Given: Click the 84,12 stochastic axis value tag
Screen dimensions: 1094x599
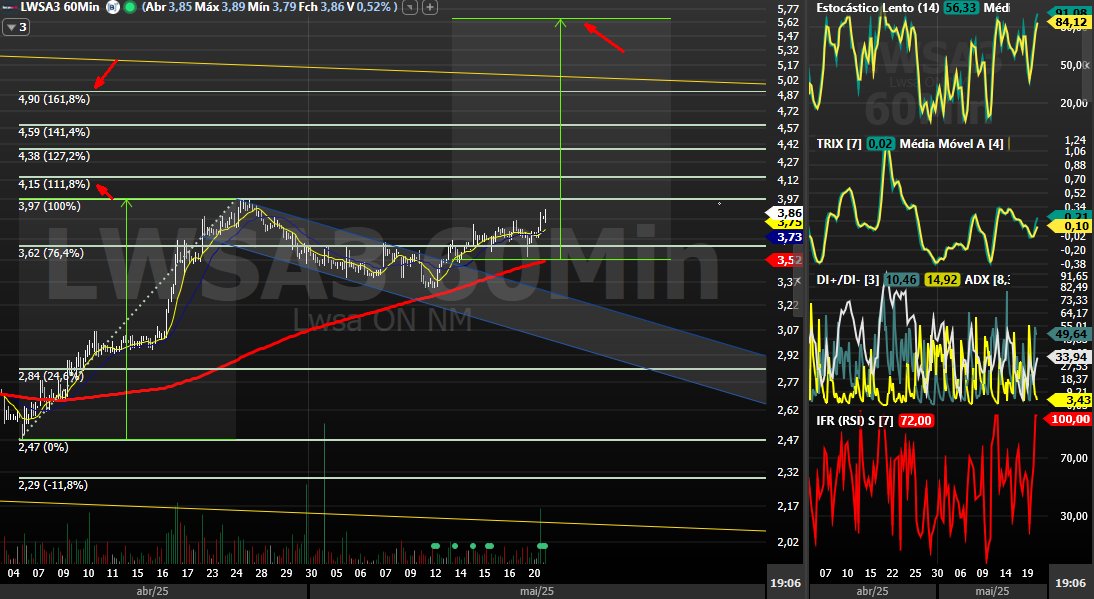Looking at the screenshot, I should [1070, 22].
